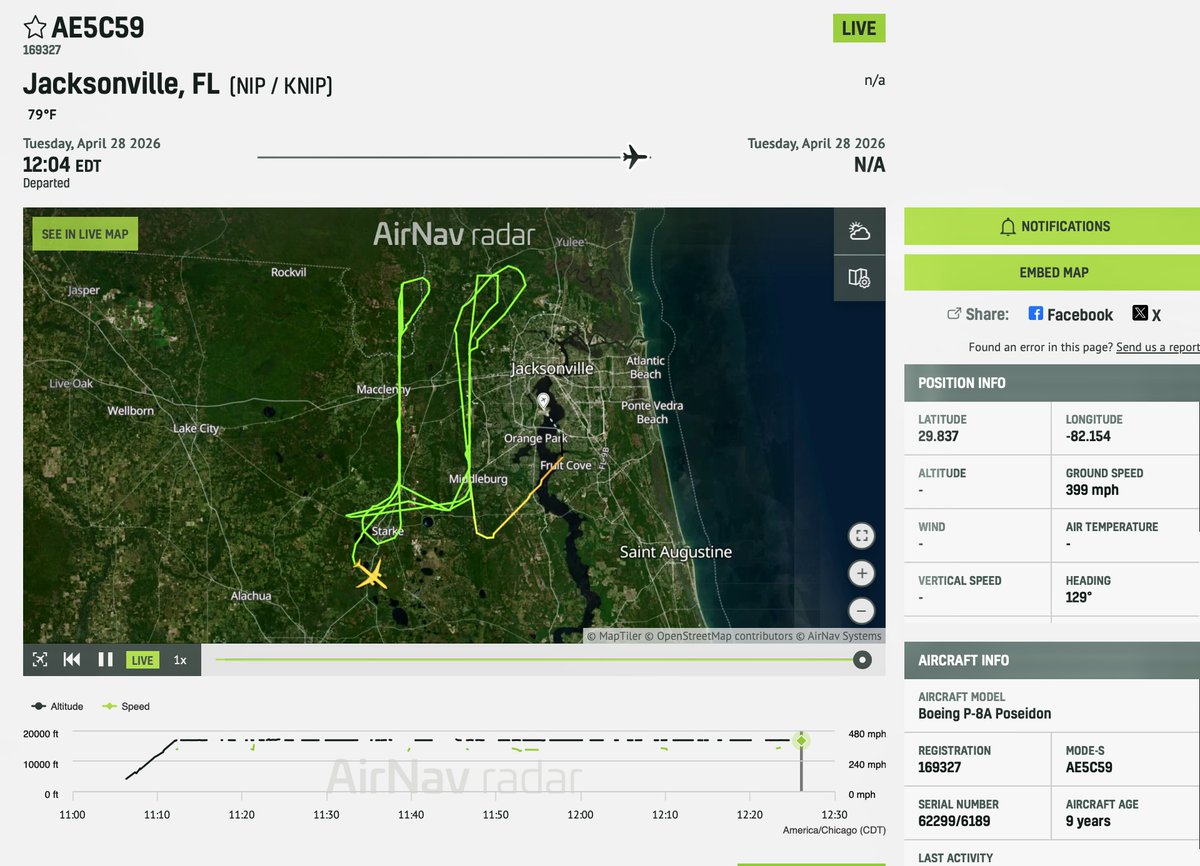Click the MapTiler attribution link
This screenshot has width=1200, height=866.
click(x=612, y=636)
